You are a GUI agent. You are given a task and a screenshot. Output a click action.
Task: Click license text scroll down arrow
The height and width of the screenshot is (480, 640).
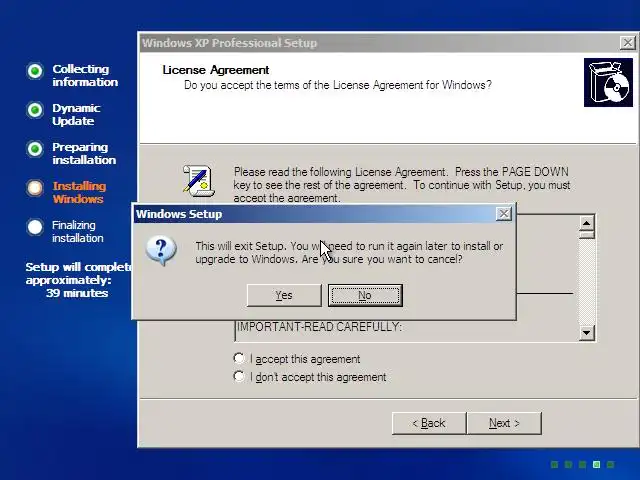tap(587, 332)
